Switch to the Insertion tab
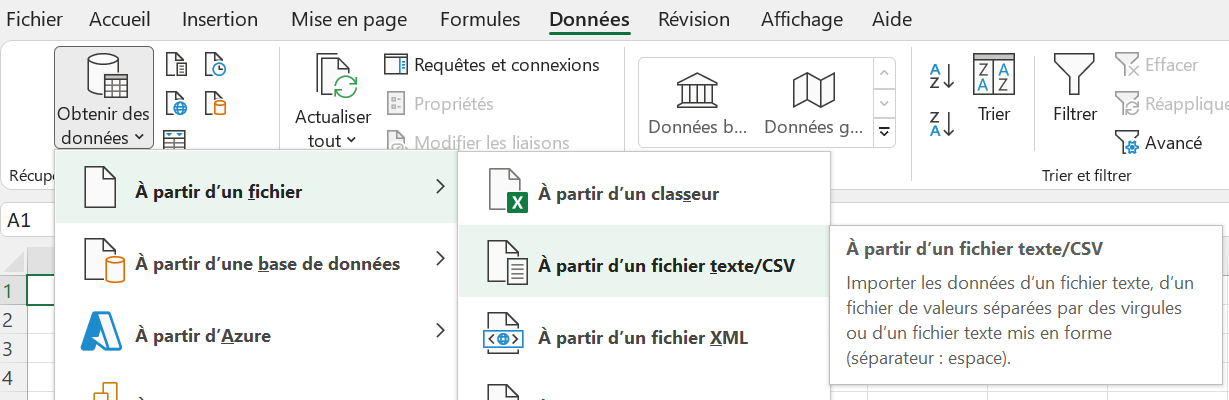The height and width of the screenshot is (400, 1229). pyautogui.click(x=220, y=19)
